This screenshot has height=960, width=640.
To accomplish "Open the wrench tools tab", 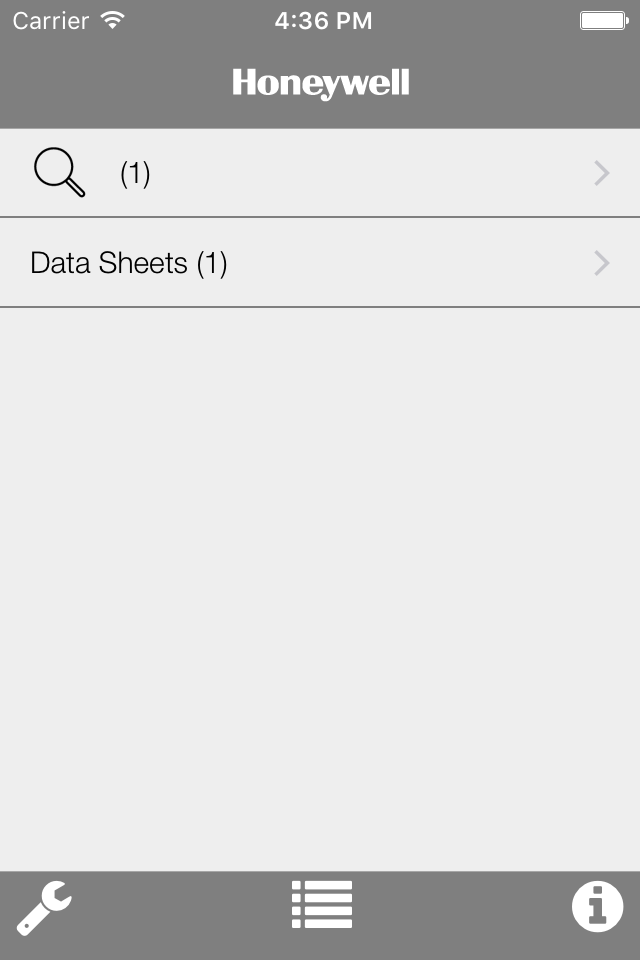I will point(44,908).
